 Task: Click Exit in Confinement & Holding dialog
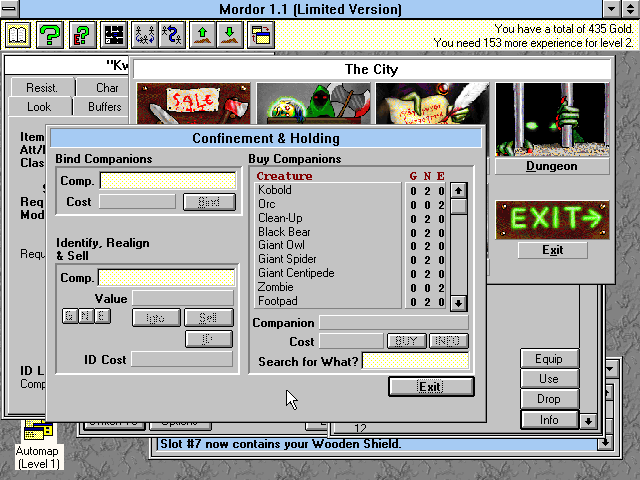pyautogui.click(x=431, y=387)
